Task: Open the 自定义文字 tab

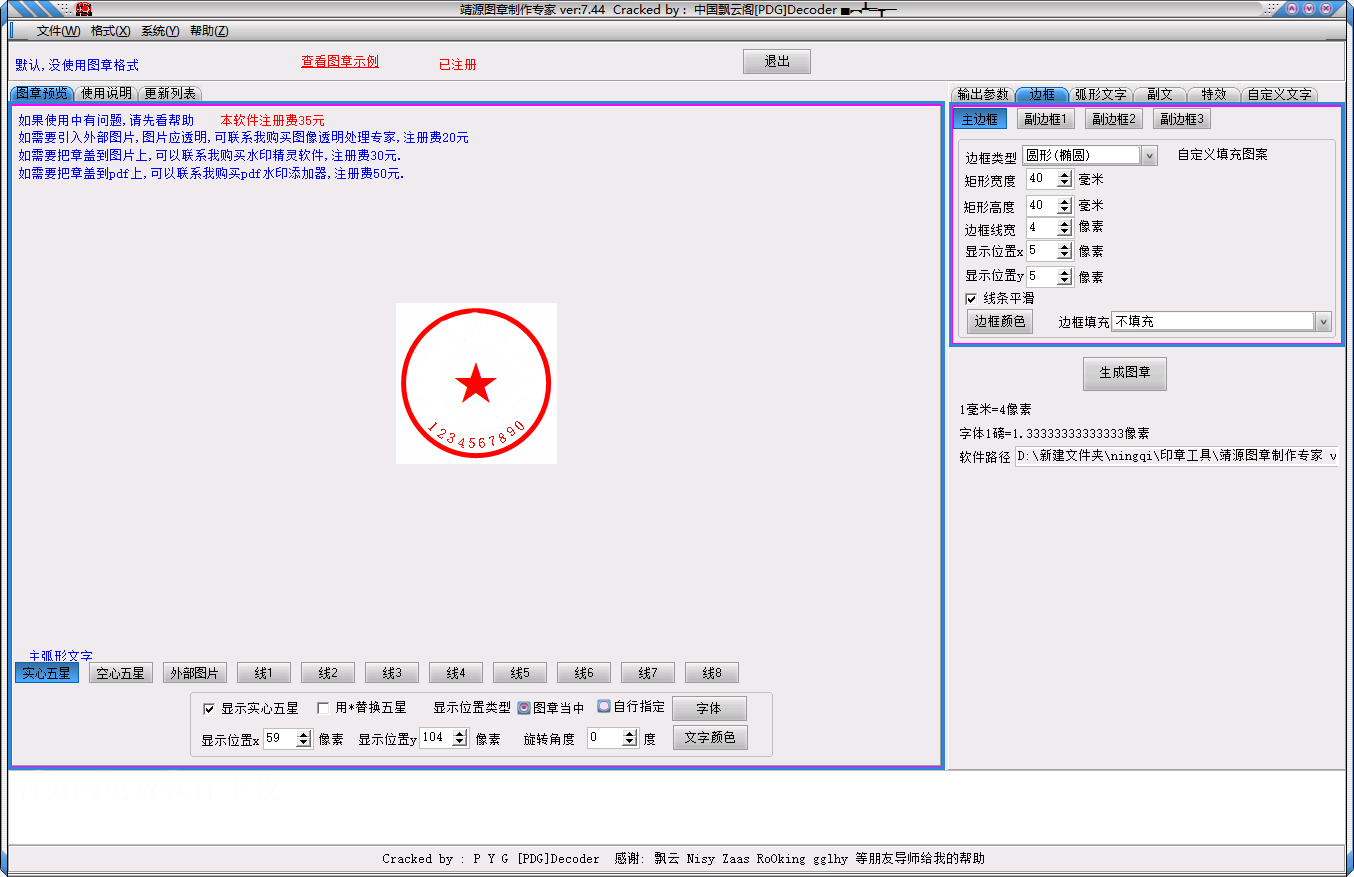Action: click(x=1280, y=94)
